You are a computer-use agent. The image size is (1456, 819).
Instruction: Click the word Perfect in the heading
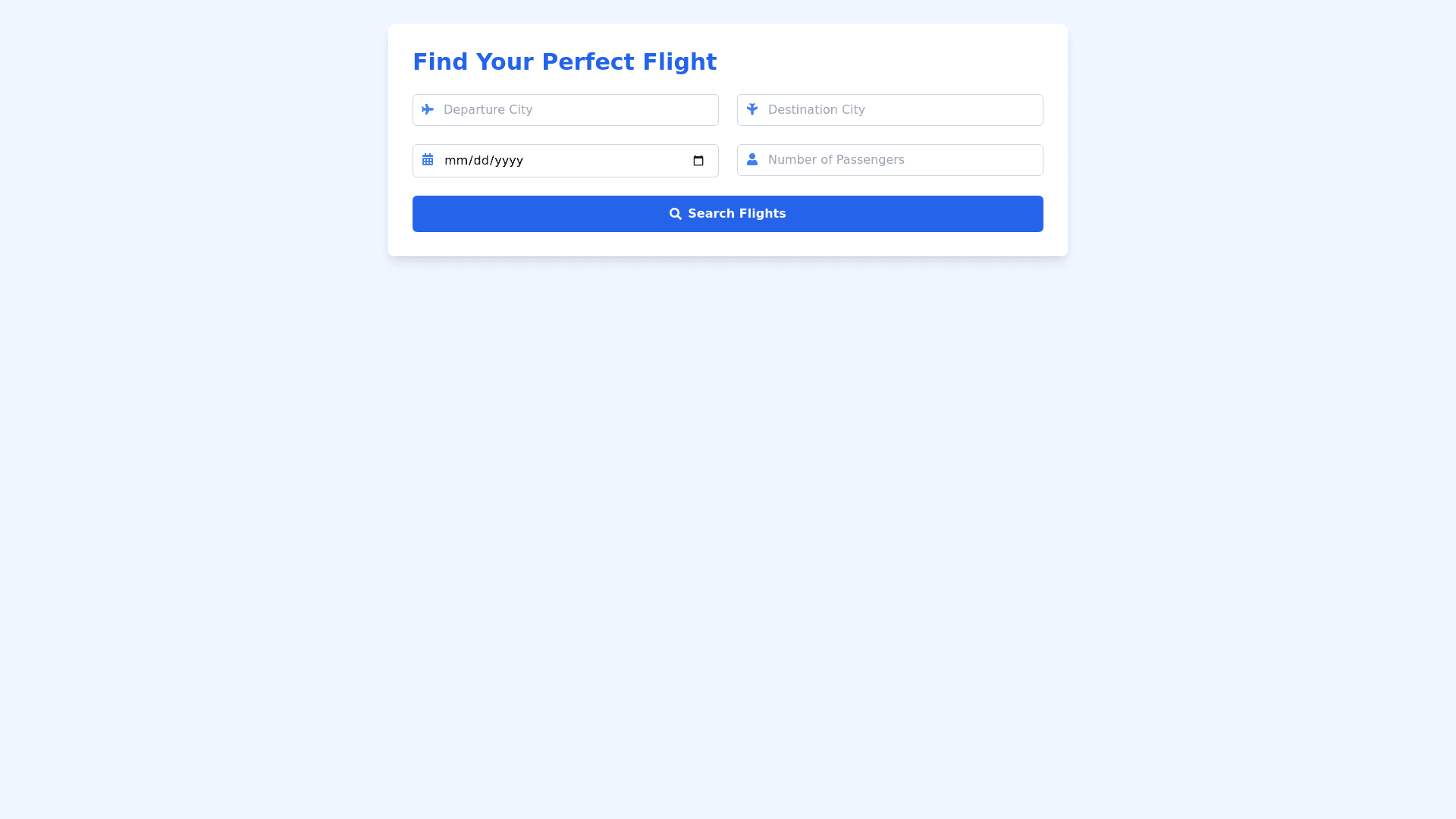[588, 62]
